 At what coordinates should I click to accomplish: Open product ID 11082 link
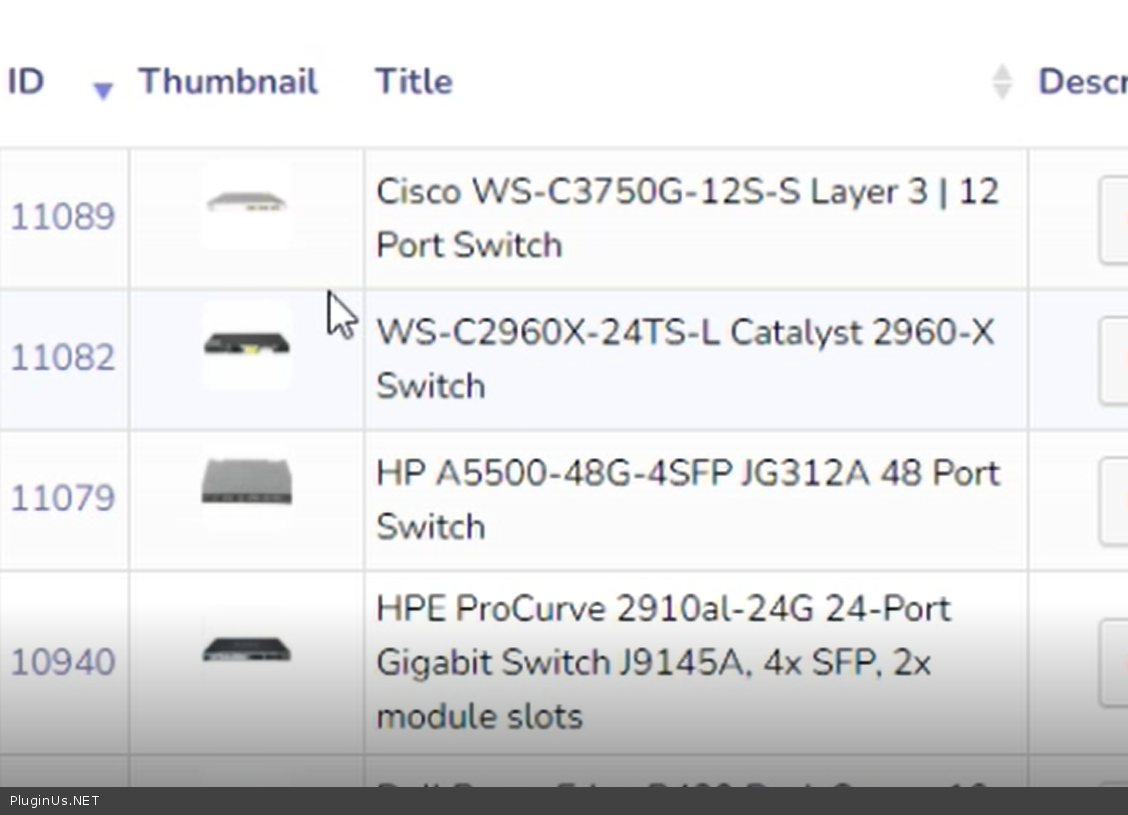62,358
